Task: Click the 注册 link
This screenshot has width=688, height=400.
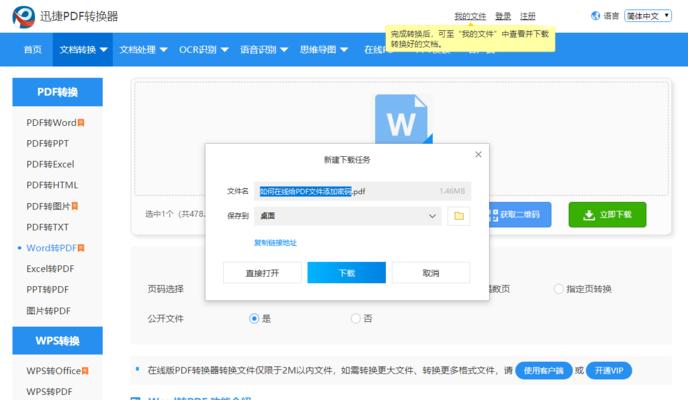Action: pyautogui.click(x=527, y=16)
